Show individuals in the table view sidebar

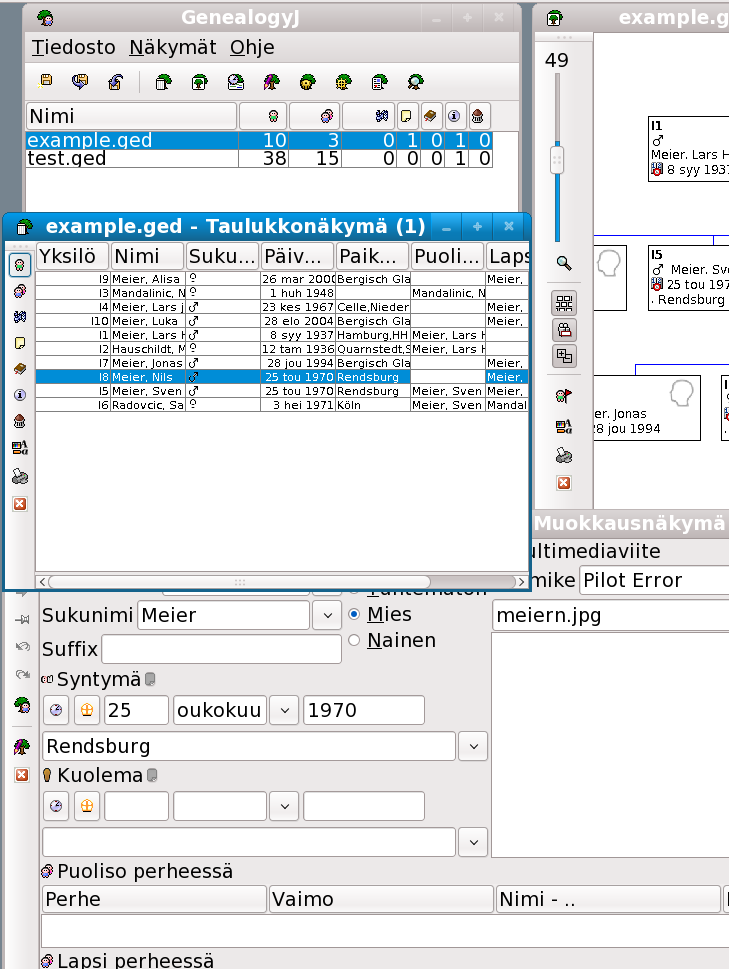point(19,265)
